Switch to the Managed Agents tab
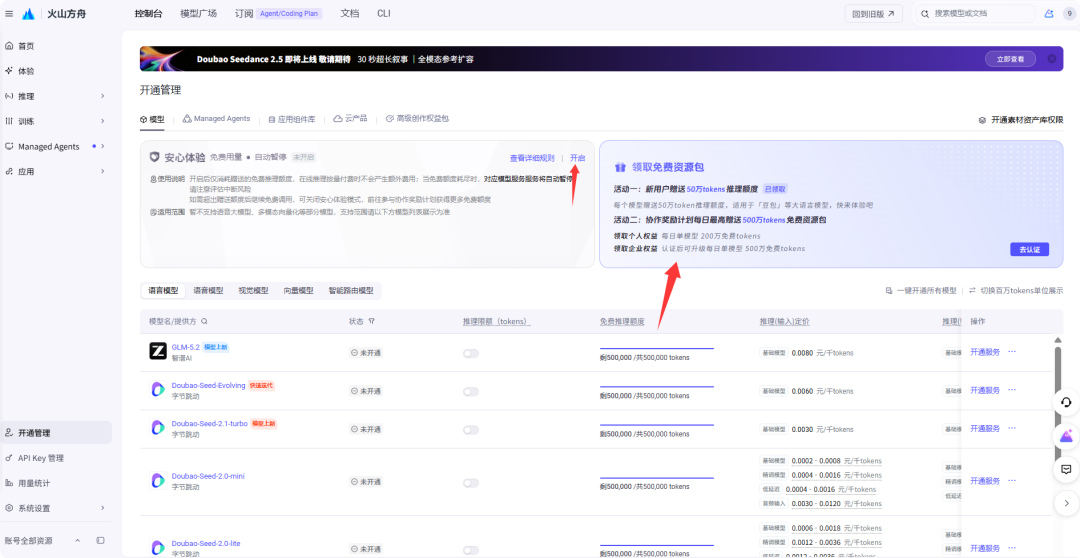Viewport: 1080px width, 558px height. (x=216, y=118)
